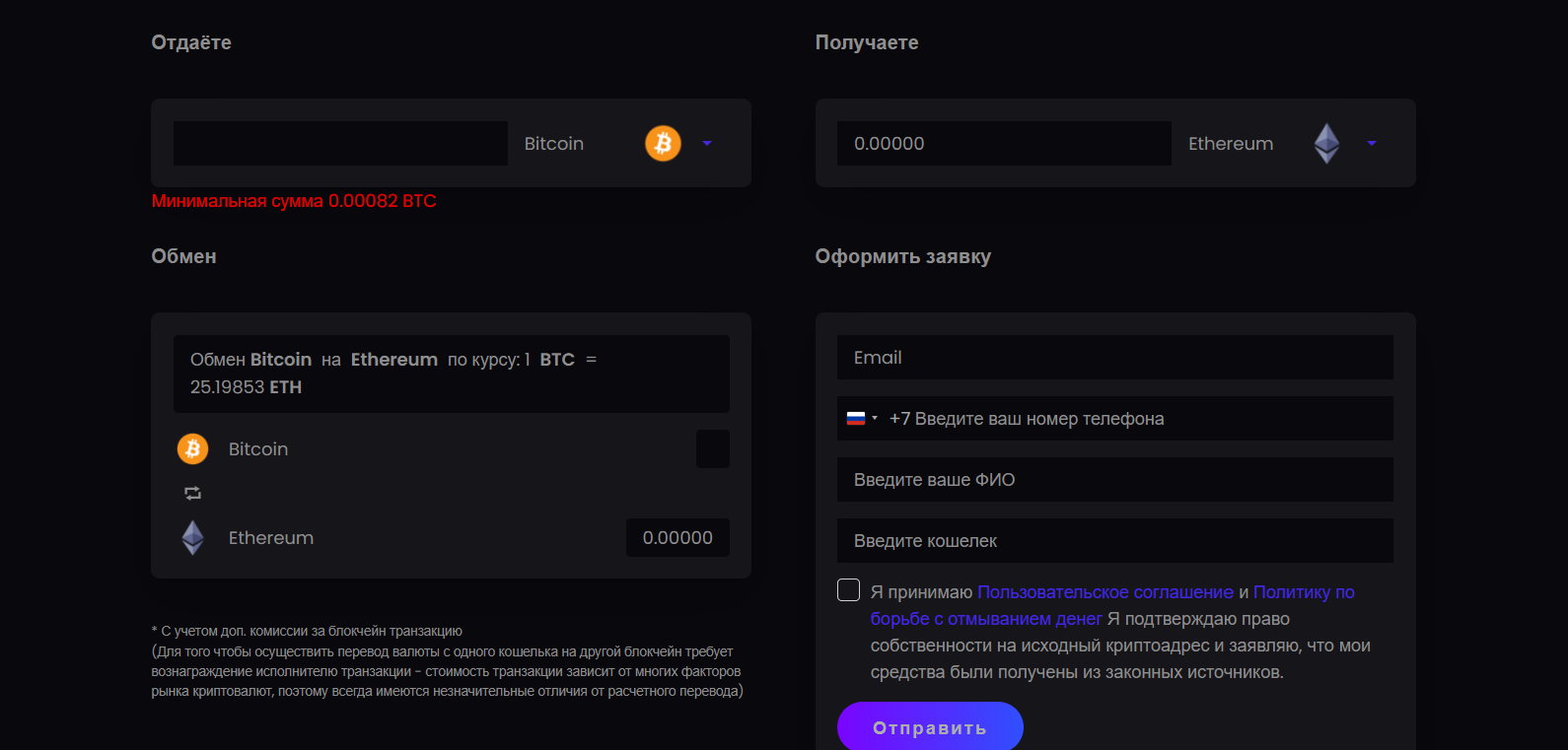Click the Russian flag icon in phone field
1568x750 pixels.
click(856, 418)
